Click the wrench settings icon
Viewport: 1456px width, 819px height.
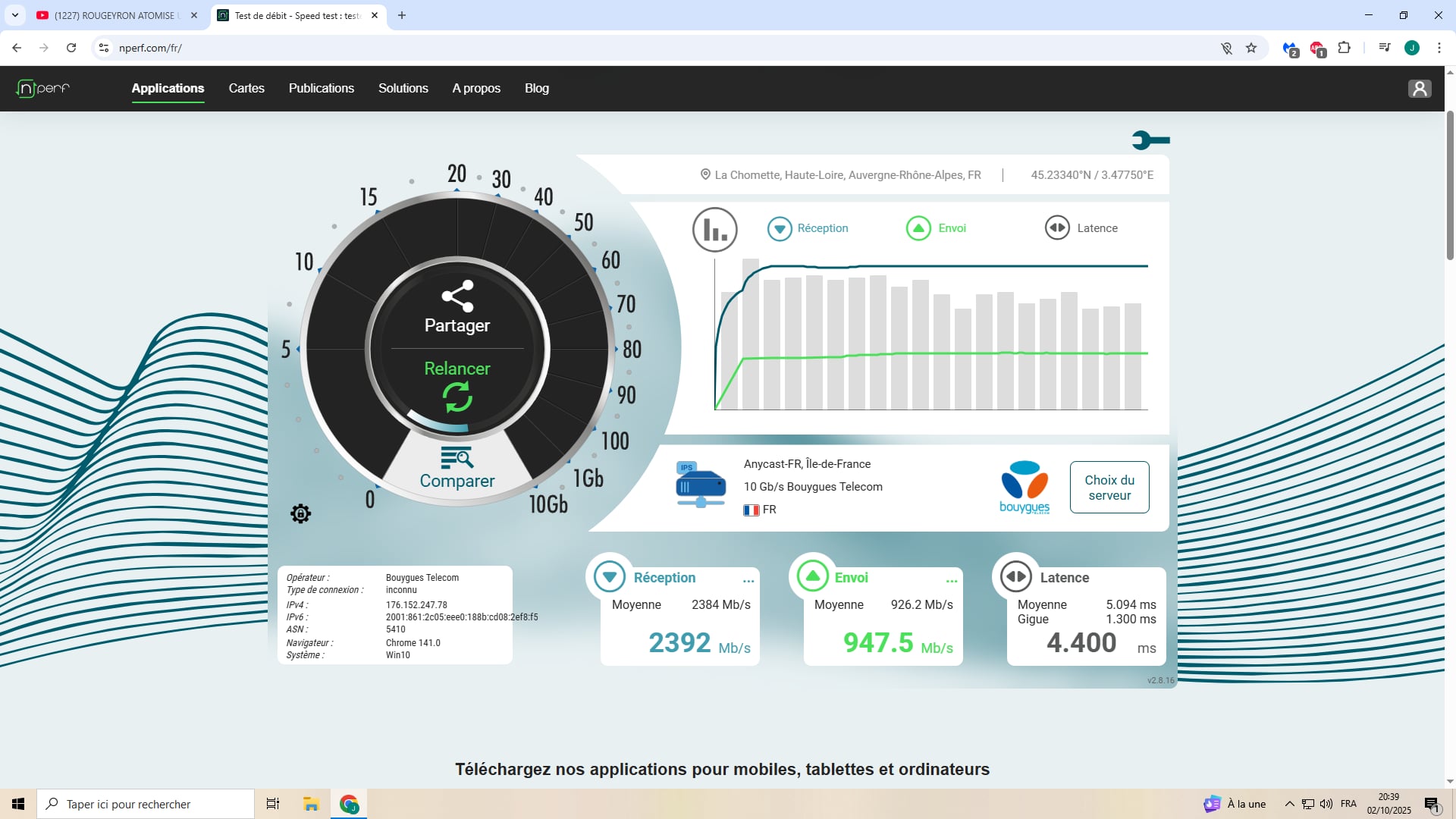click(1150, 140)
